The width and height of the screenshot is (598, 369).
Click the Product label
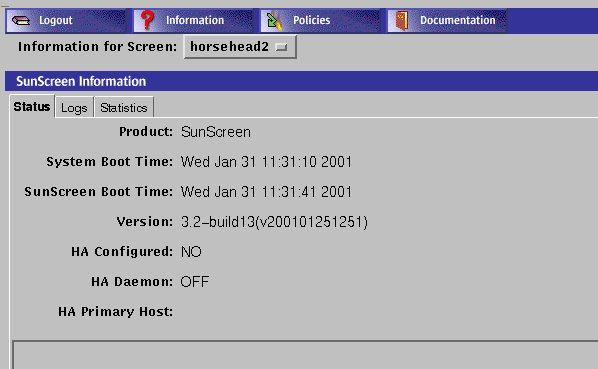(x=146, y=132)
